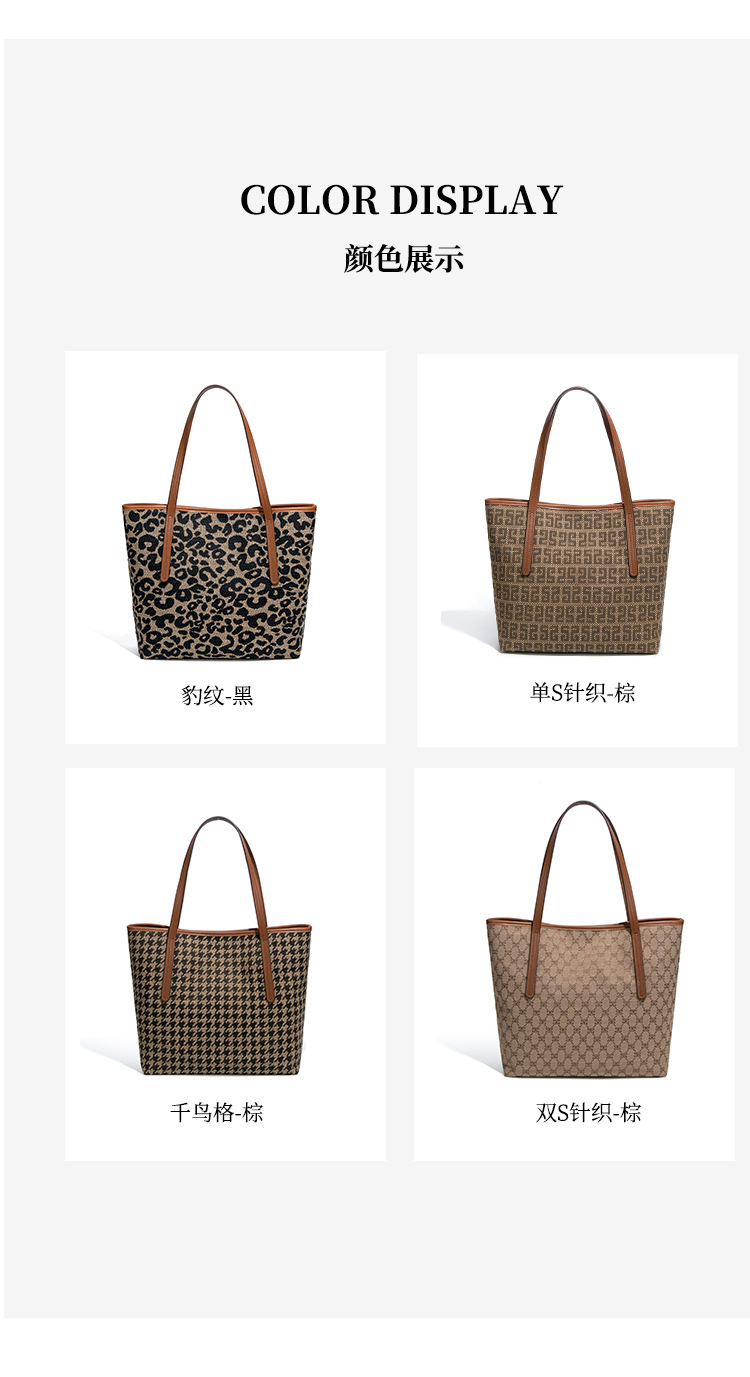Click the white card with houndstooth bag
The width and height of the screenshot is (750, 1377).
[x=225, y=964]
